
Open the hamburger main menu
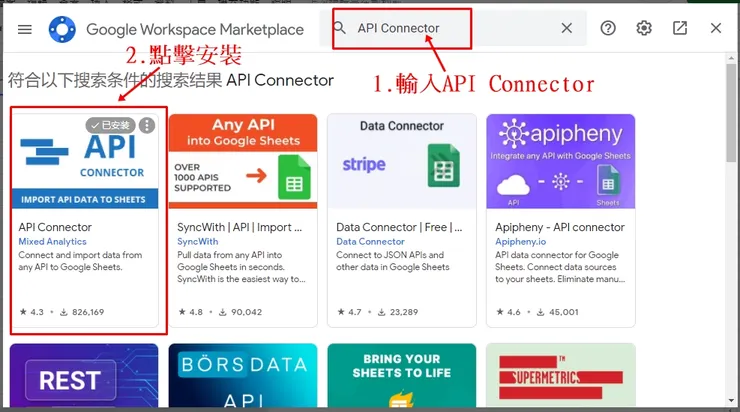click(x=25, y=29)
